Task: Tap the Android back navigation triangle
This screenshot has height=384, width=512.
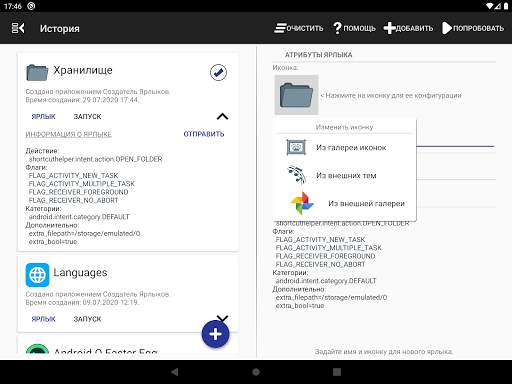Action: [175, 372]
